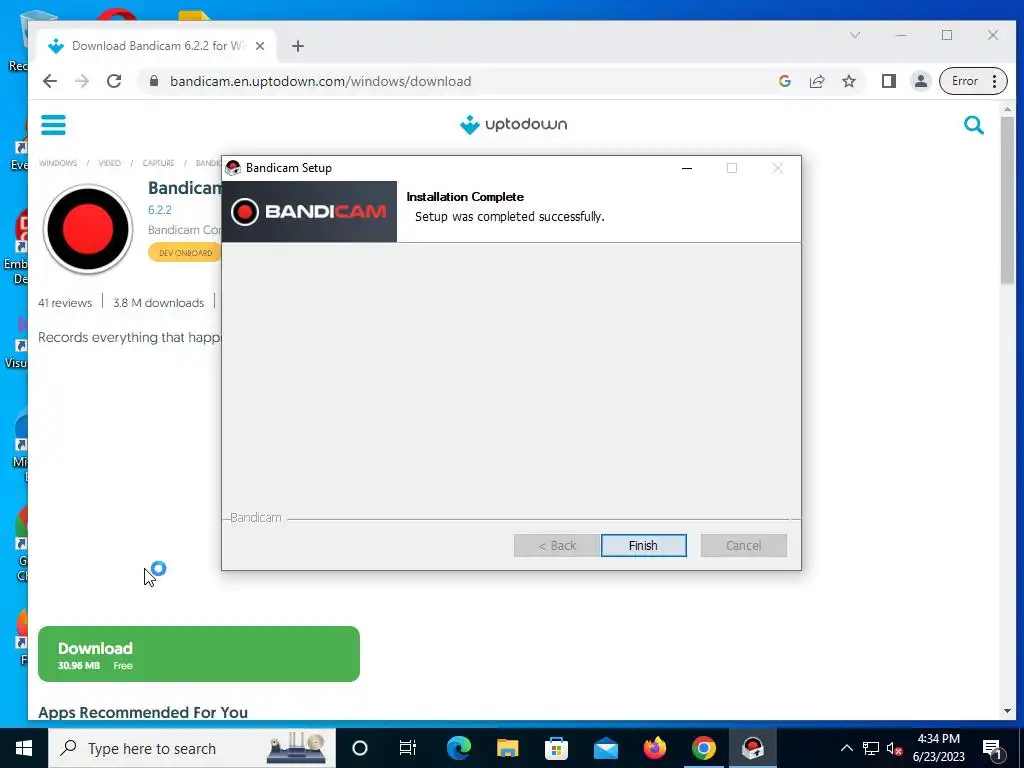
Task: Open Uptodown search magnifier
Action: pos(973,124)
